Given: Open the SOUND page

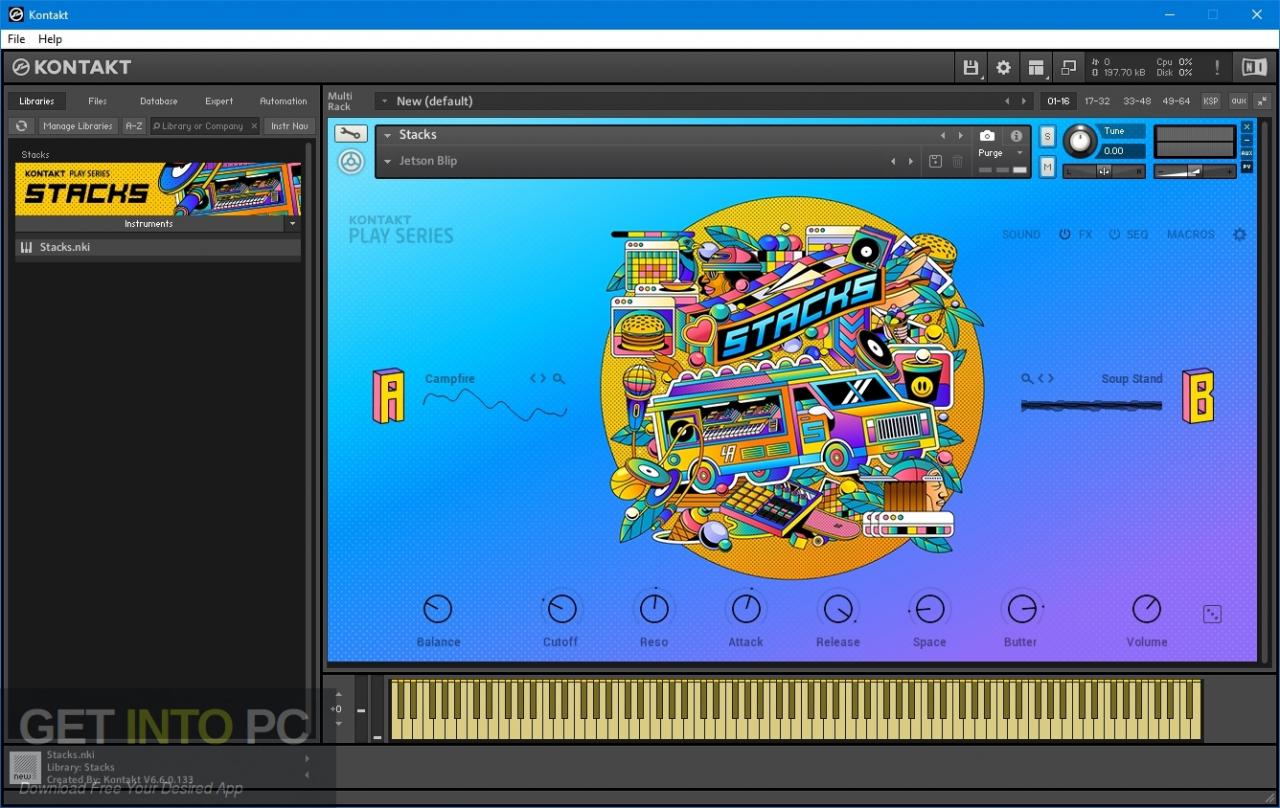Looking at the screenshot, I should 1021,234.
